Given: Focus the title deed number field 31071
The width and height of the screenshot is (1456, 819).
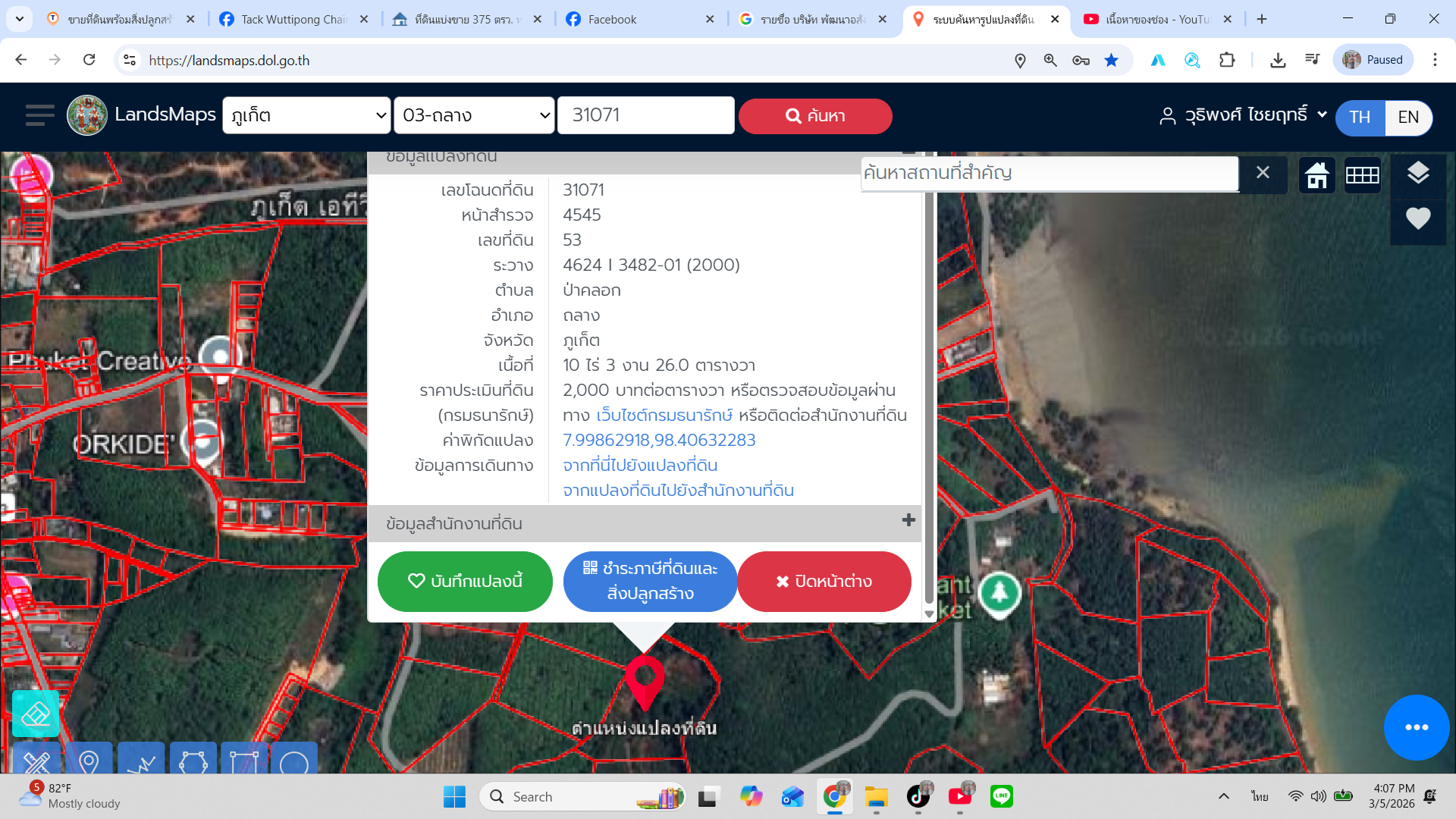Looking at the screenshot, I should (646, 115).
